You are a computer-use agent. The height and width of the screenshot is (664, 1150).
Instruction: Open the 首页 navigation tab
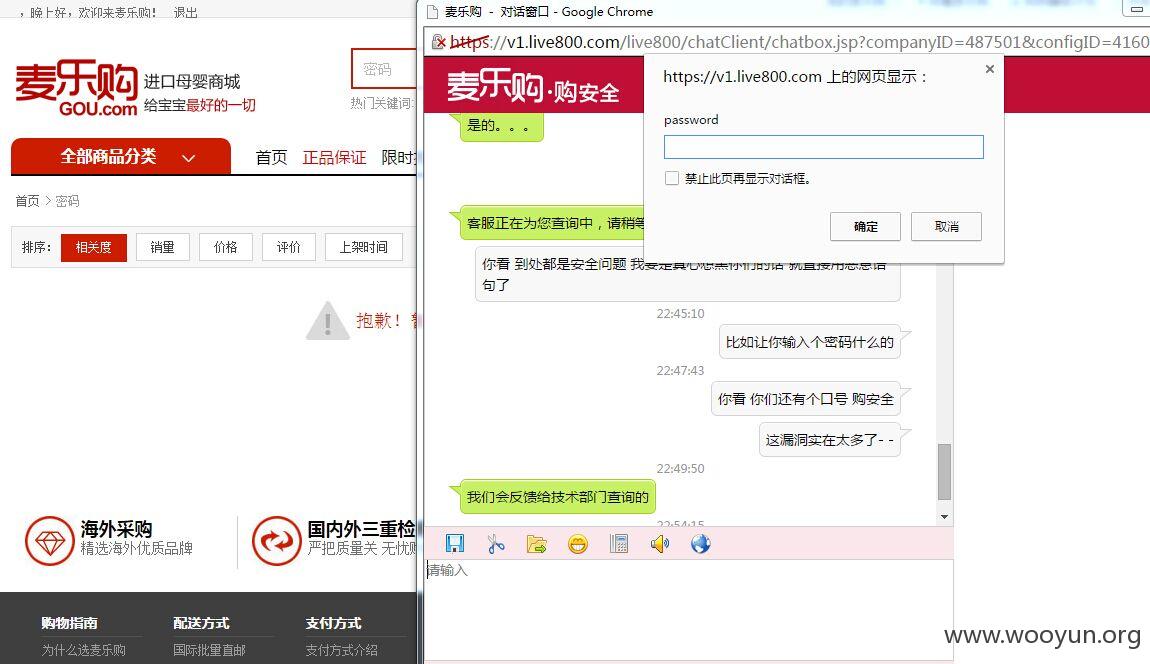tap(271, 158)
